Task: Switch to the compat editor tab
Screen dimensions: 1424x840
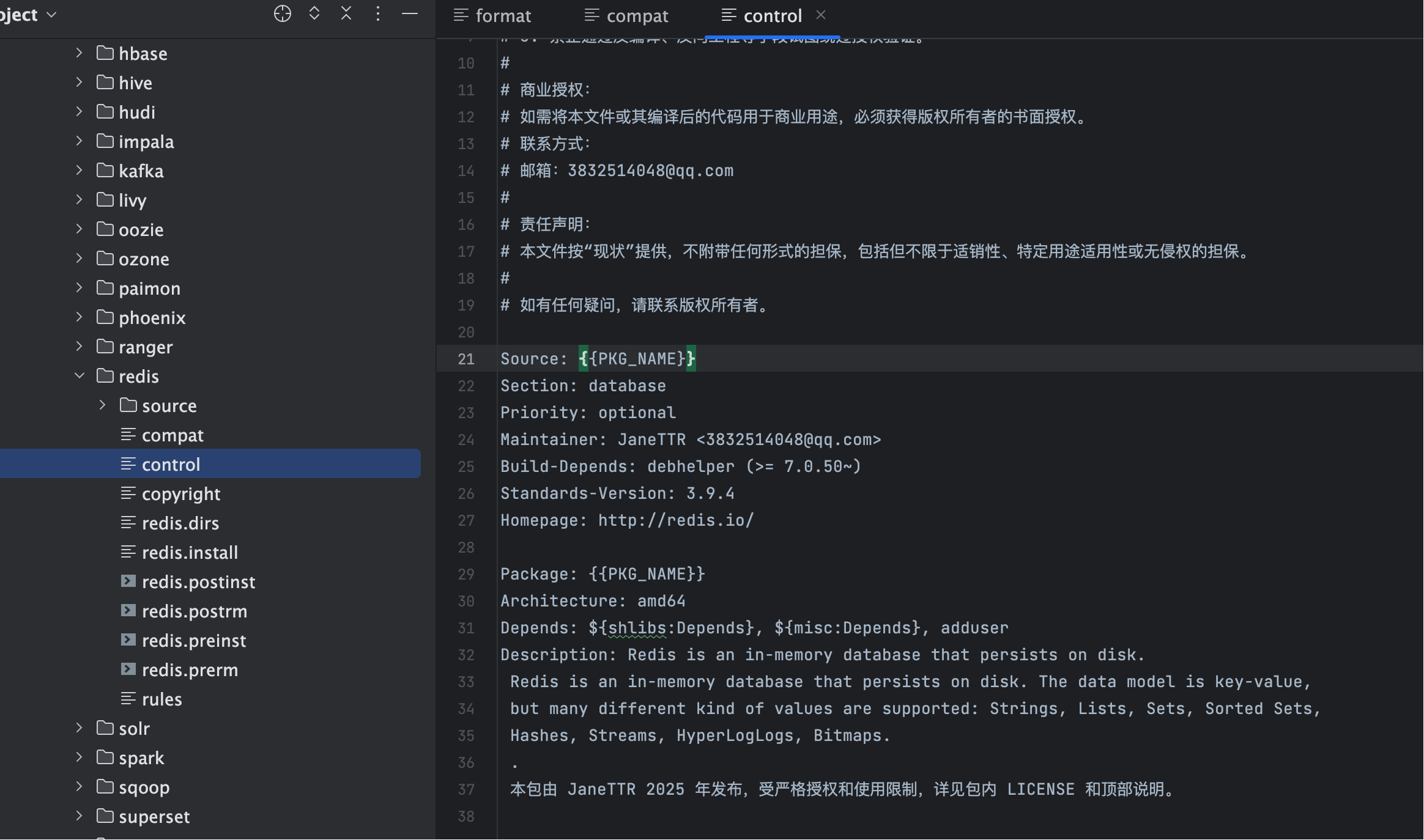Action: point(626,15)
